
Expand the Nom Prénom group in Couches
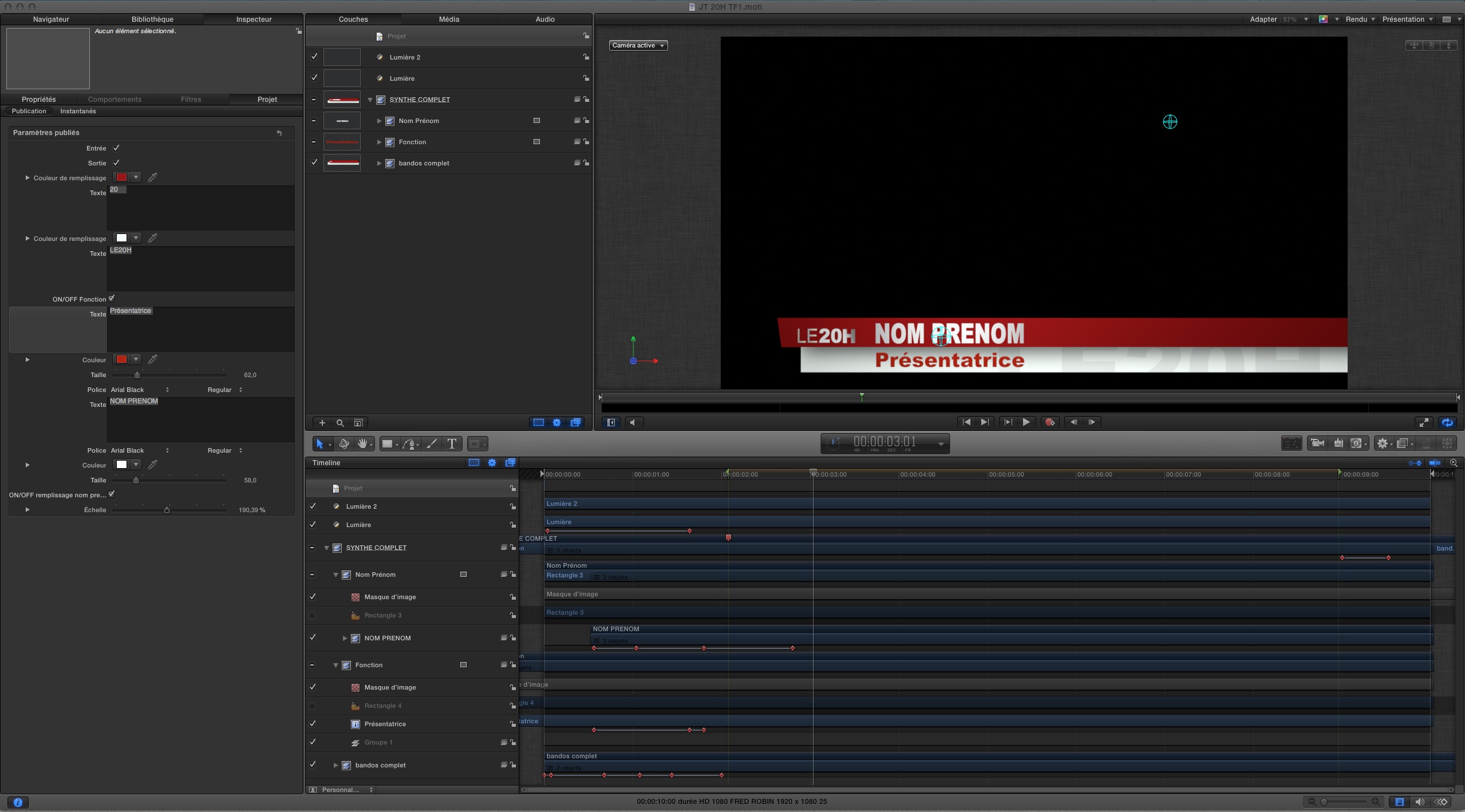pyautogui.click(x=379, y=121)
